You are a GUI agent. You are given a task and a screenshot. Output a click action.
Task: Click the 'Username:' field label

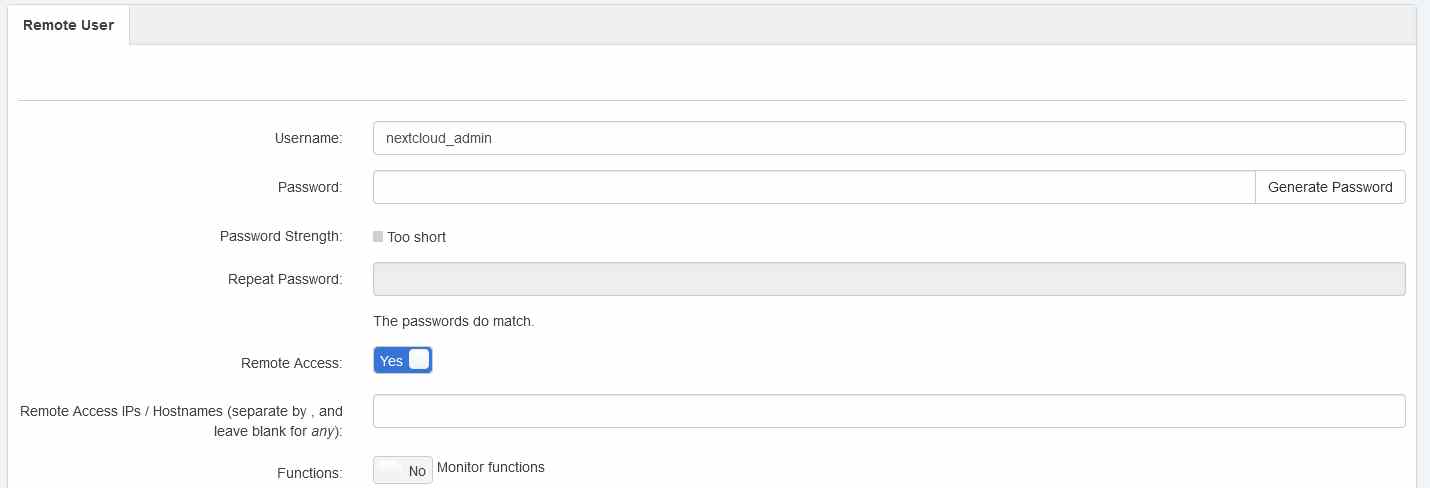(x=308, y=138)
